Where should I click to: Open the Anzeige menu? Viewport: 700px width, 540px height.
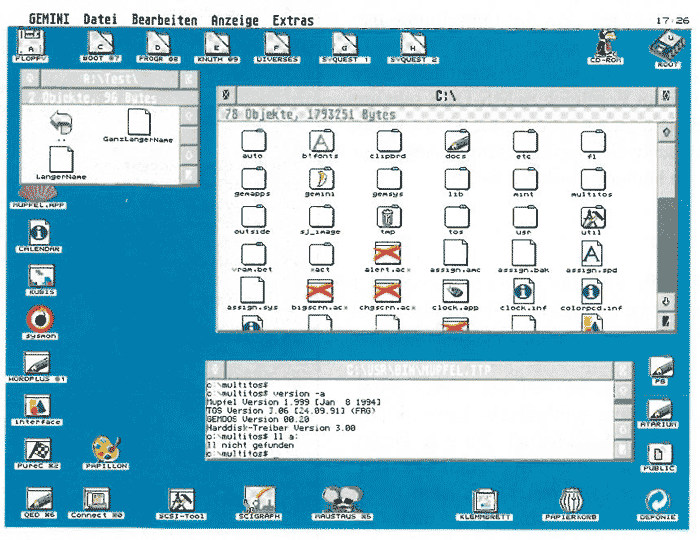[x=235, y=20]
